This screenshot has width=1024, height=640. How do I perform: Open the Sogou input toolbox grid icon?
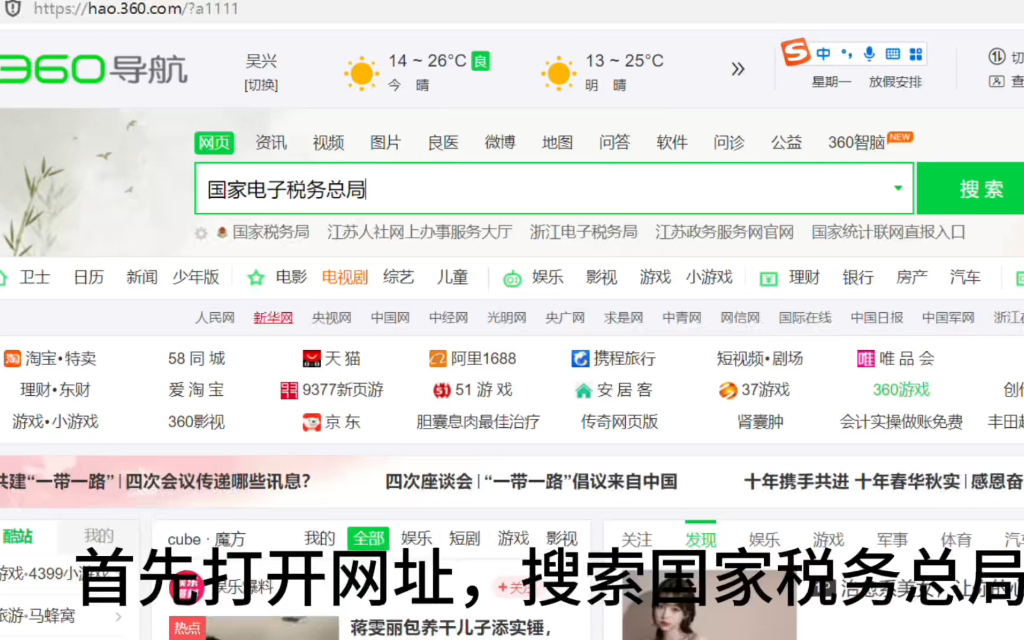pos(917,53)
